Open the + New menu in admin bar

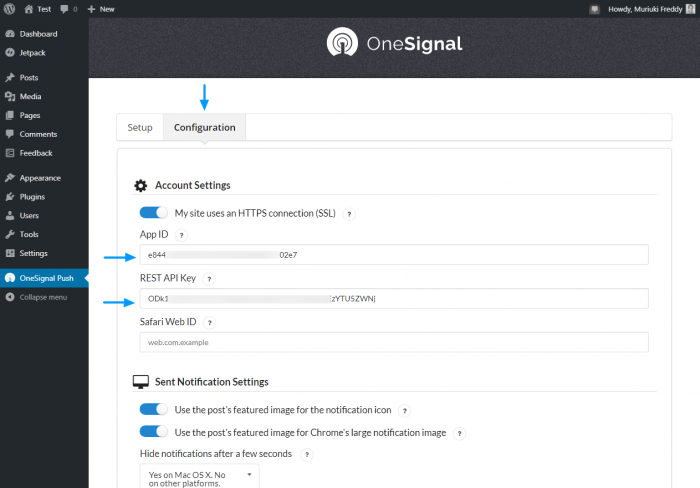(101, 8)
